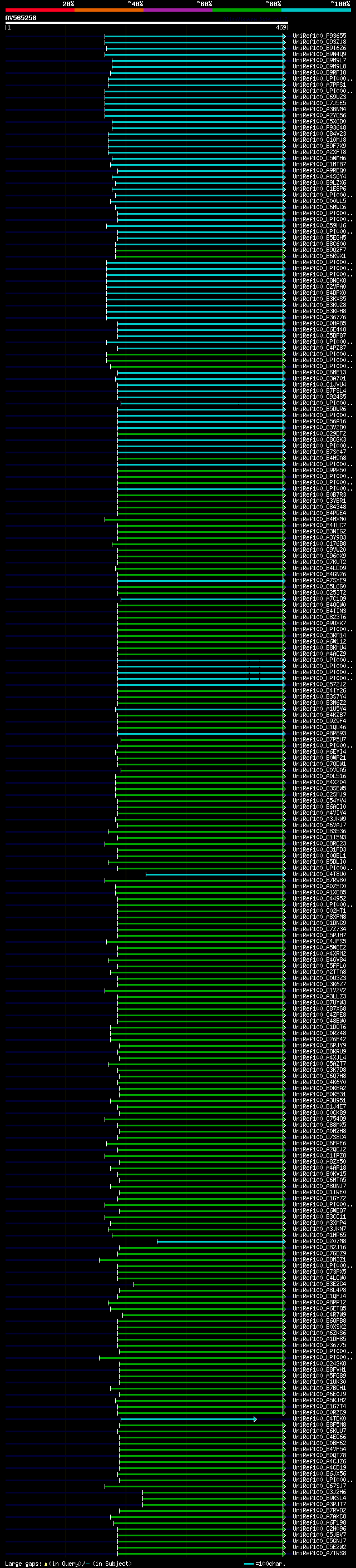The height and width of the screenshot is (1568, 356).
Task: Open hit UniRef100_B9N4Q9
Action: click(319, 54)
